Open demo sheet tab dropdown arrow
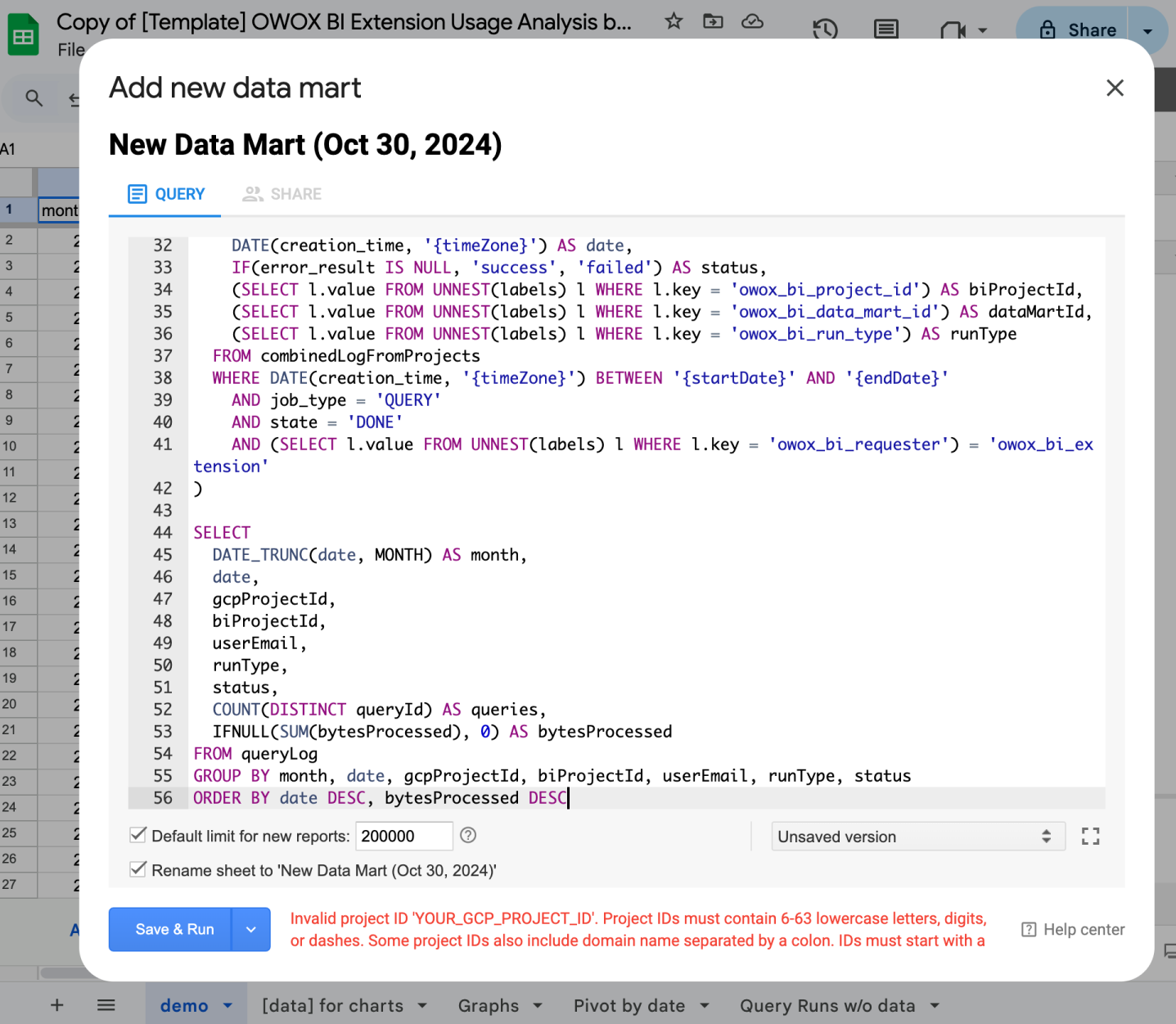Screen dimensions: 1176x1024 click(228, 1005)
